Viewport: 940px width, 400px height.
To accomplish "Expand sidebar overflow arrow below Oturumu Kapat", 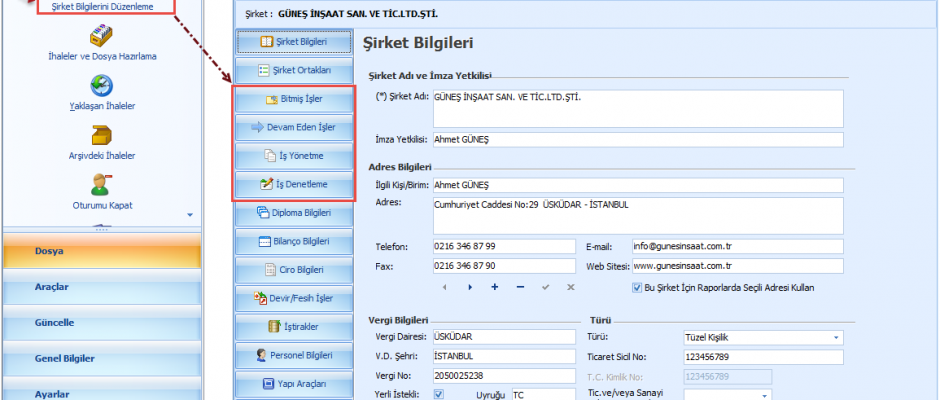I will coord(190,214).
